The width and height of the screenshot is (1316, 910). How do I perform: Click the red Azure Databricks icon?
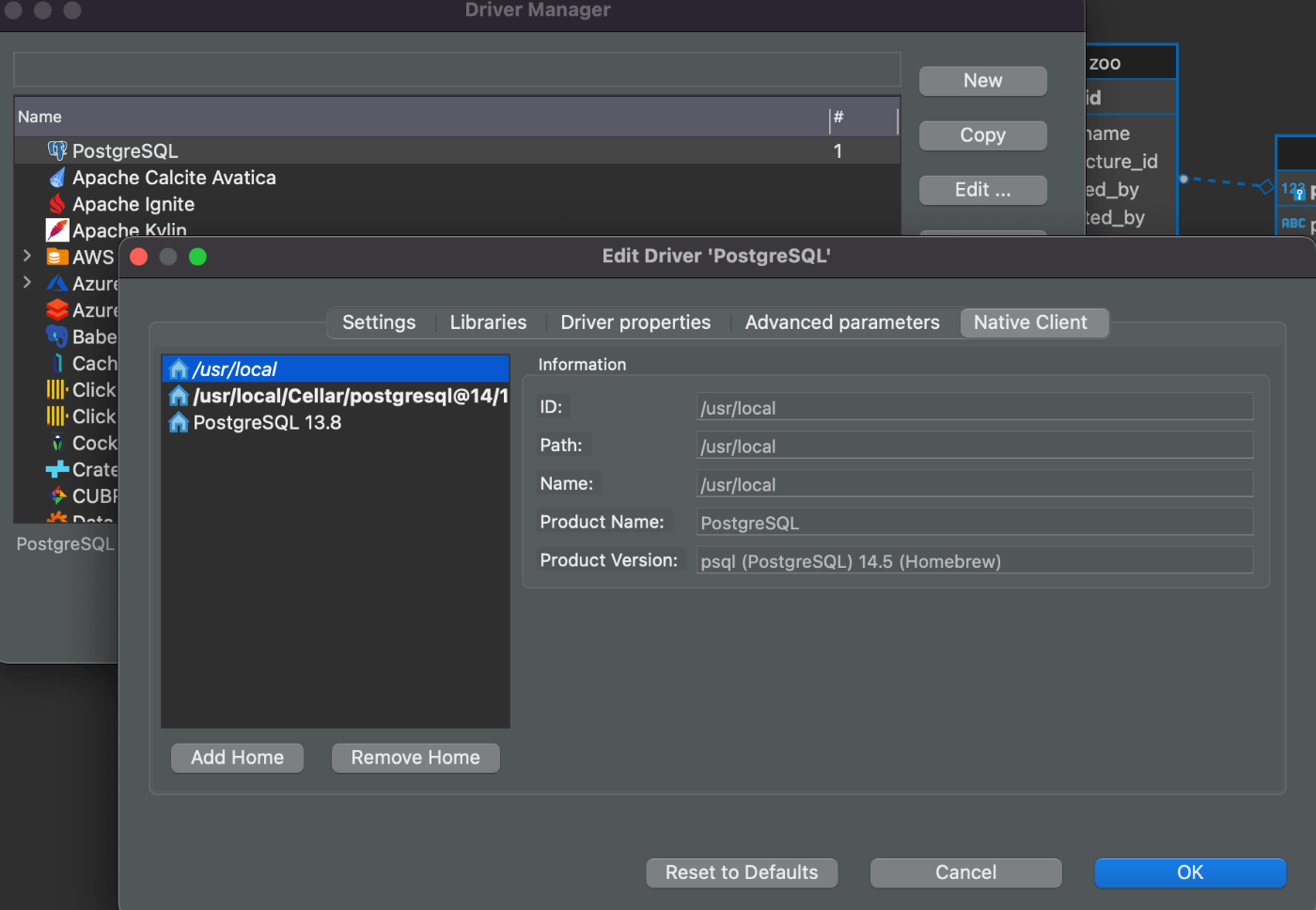[x=57, y=309]
